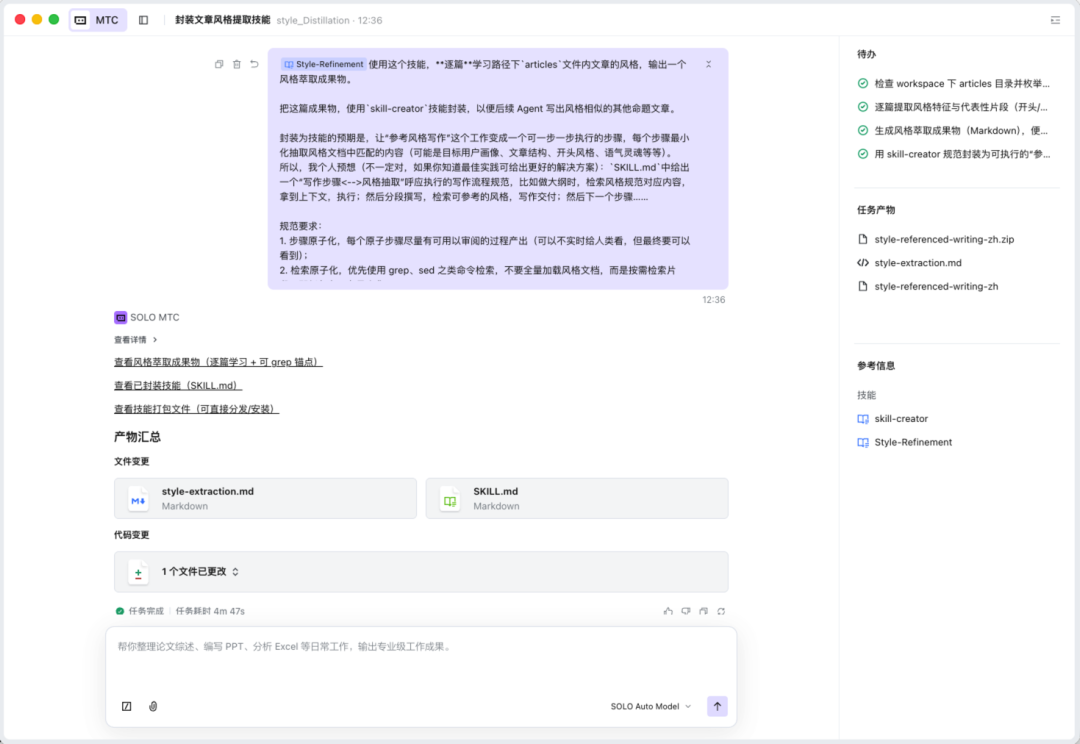Open the 查看已封装技能（SKILL.md）link

coord(177,385)
